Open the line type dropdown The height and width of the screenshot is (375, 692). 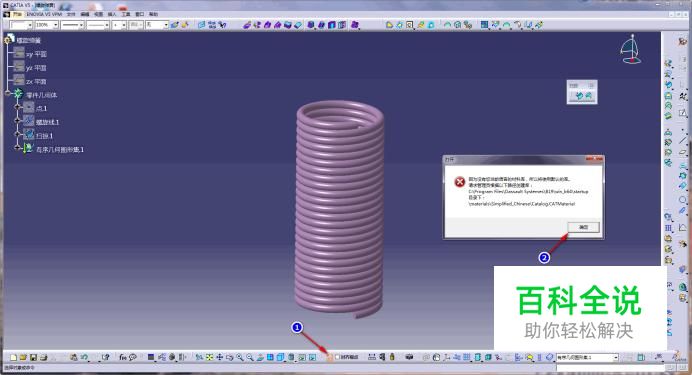point(98,25)
